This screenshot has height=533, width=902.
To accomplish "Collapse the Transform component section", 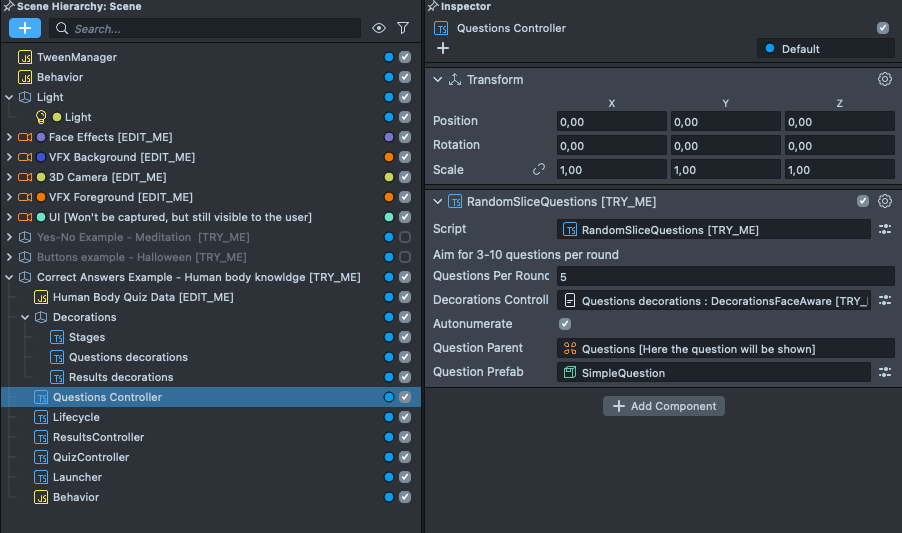I will [437, 80].
